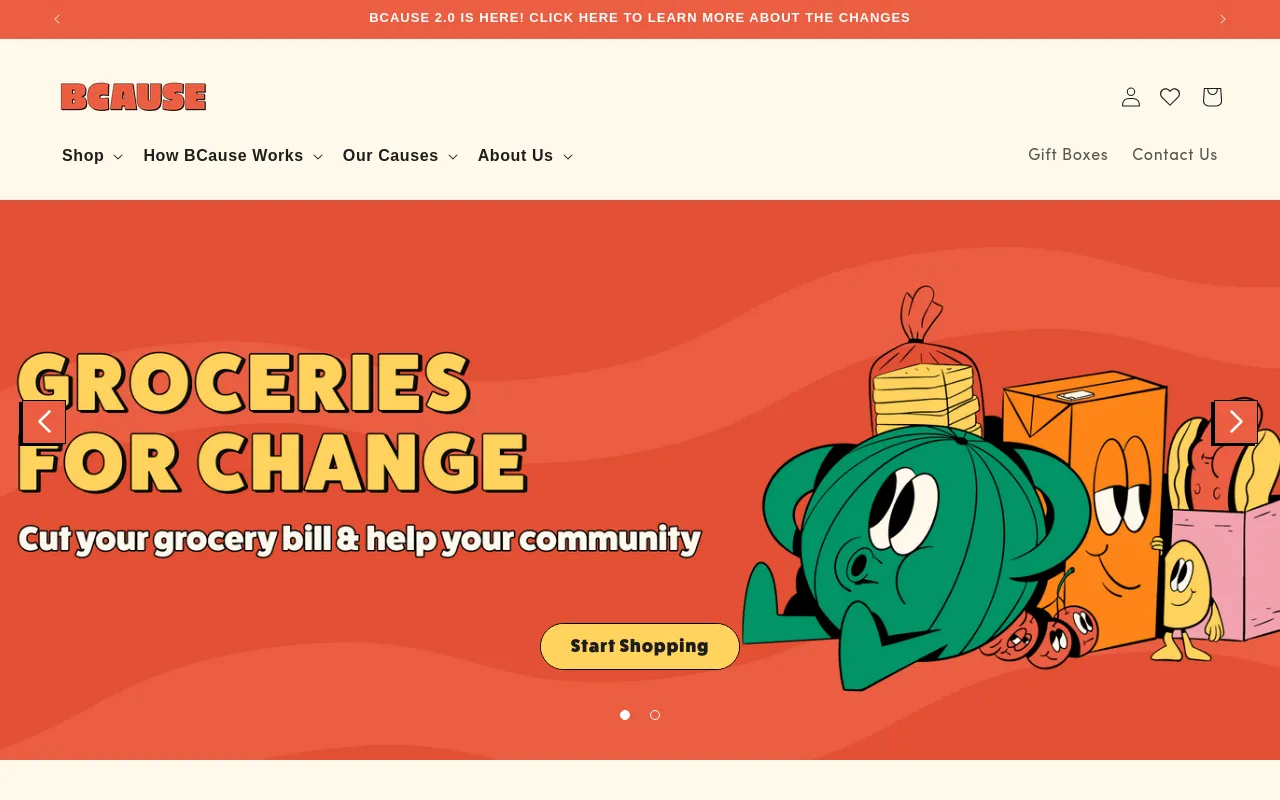This screenshot has width=1280, height=800.
Task: Expand the About Us dropdown
Action: coord(525,156)
